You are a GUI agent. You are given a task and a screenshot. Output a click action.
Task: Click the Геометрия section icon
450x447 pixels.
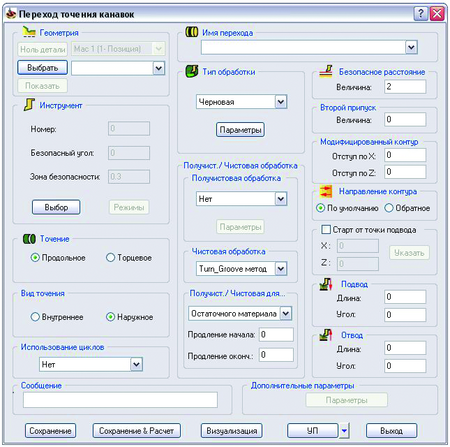coord(29,32)
